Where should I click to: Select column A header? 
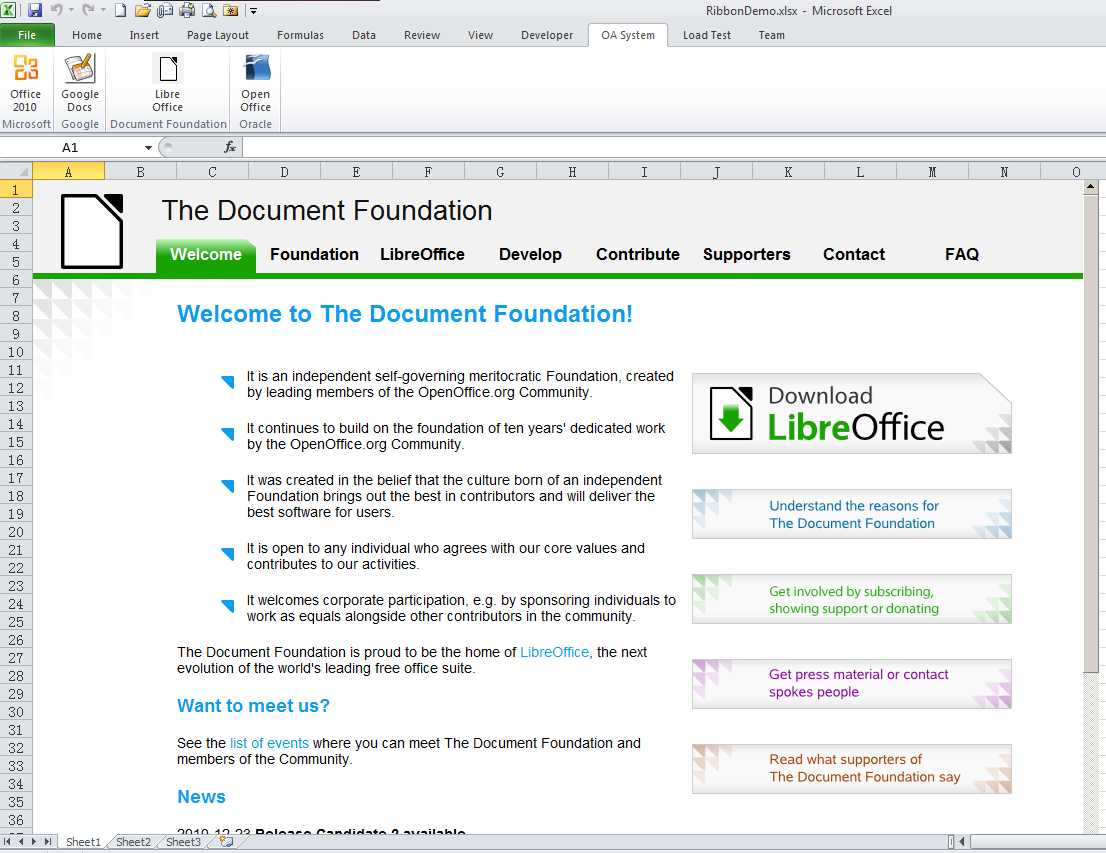pos(68,171)
